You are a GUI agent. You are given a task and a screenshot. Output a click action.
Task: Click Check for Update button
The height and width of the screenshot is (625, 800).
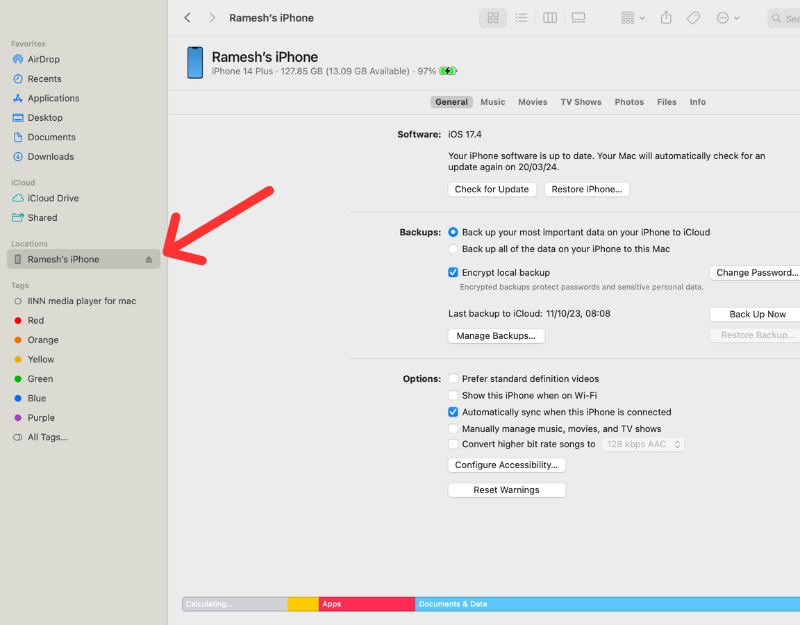tap(492, 189)
